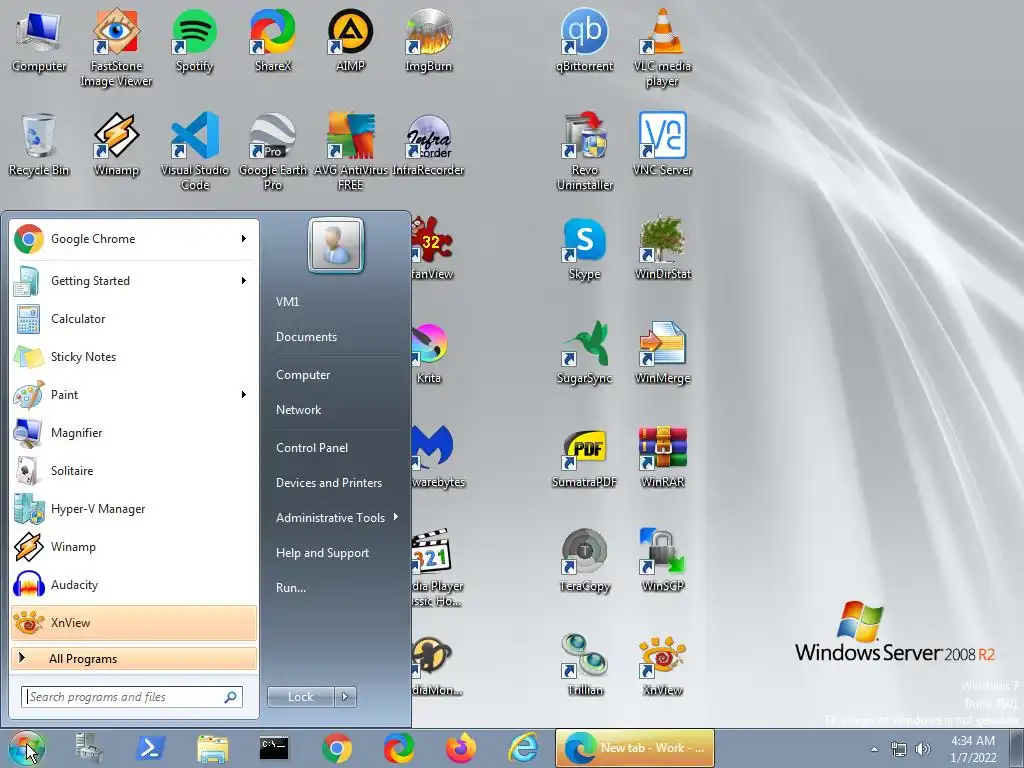Select AVG AntiVirus FREE desktop icon

351,151
